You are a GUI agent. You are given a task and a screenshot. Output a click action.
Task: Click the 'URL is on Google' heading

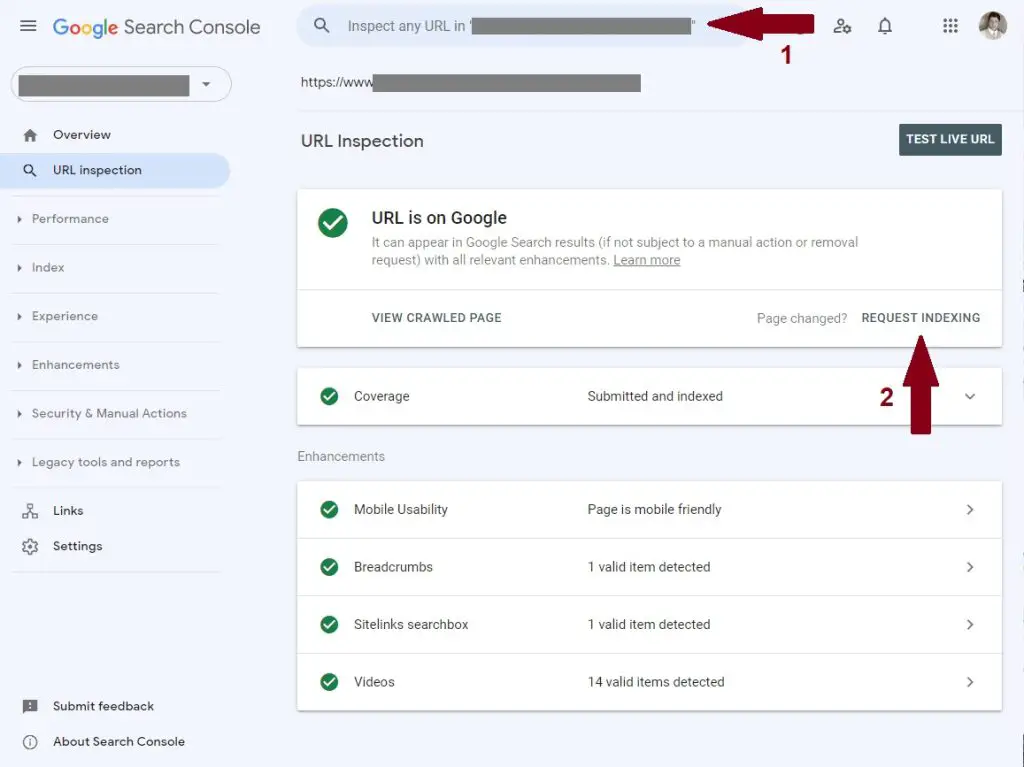coord(439,218)
